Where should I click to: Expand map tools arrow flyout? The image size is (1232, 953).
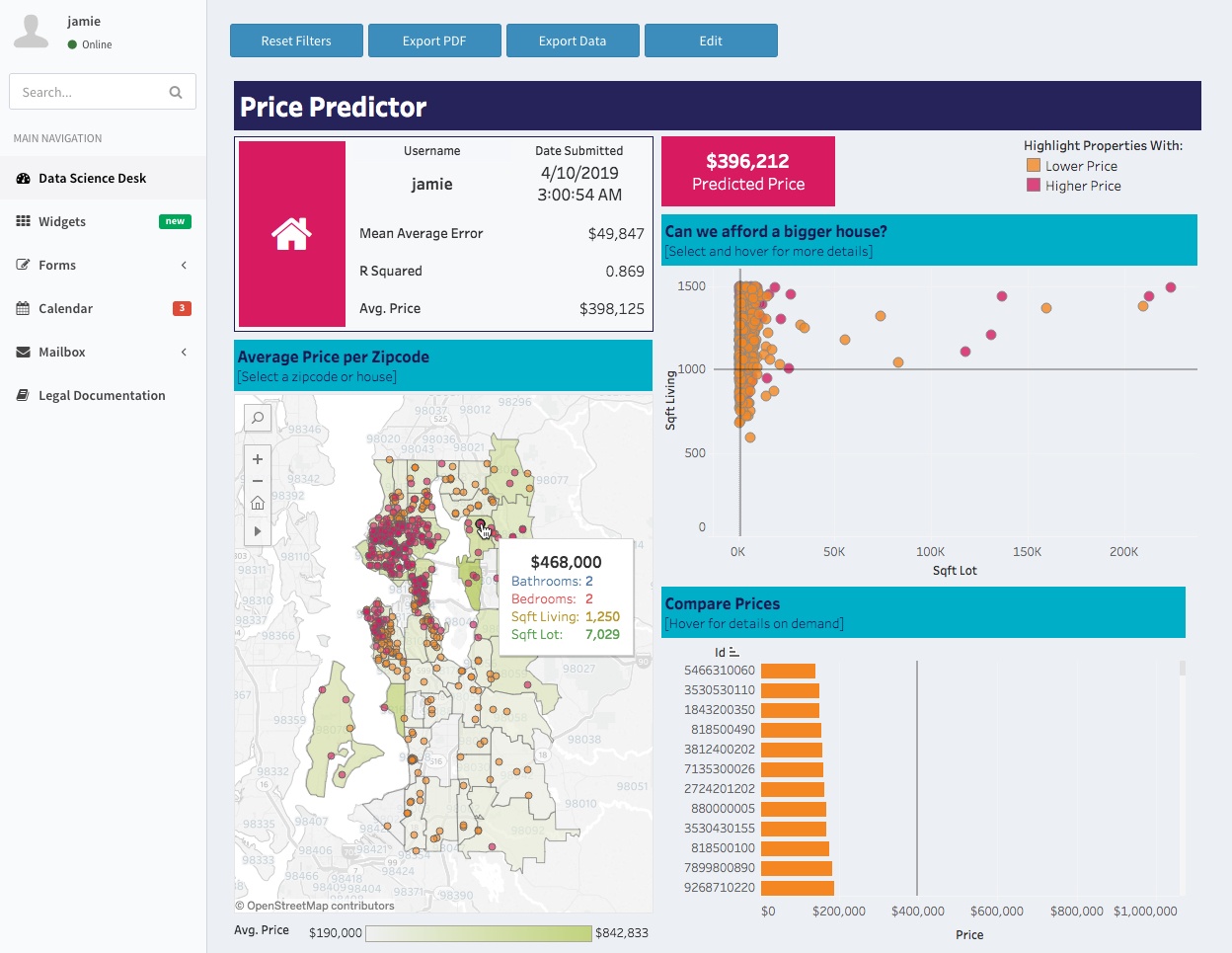point(258,531)
